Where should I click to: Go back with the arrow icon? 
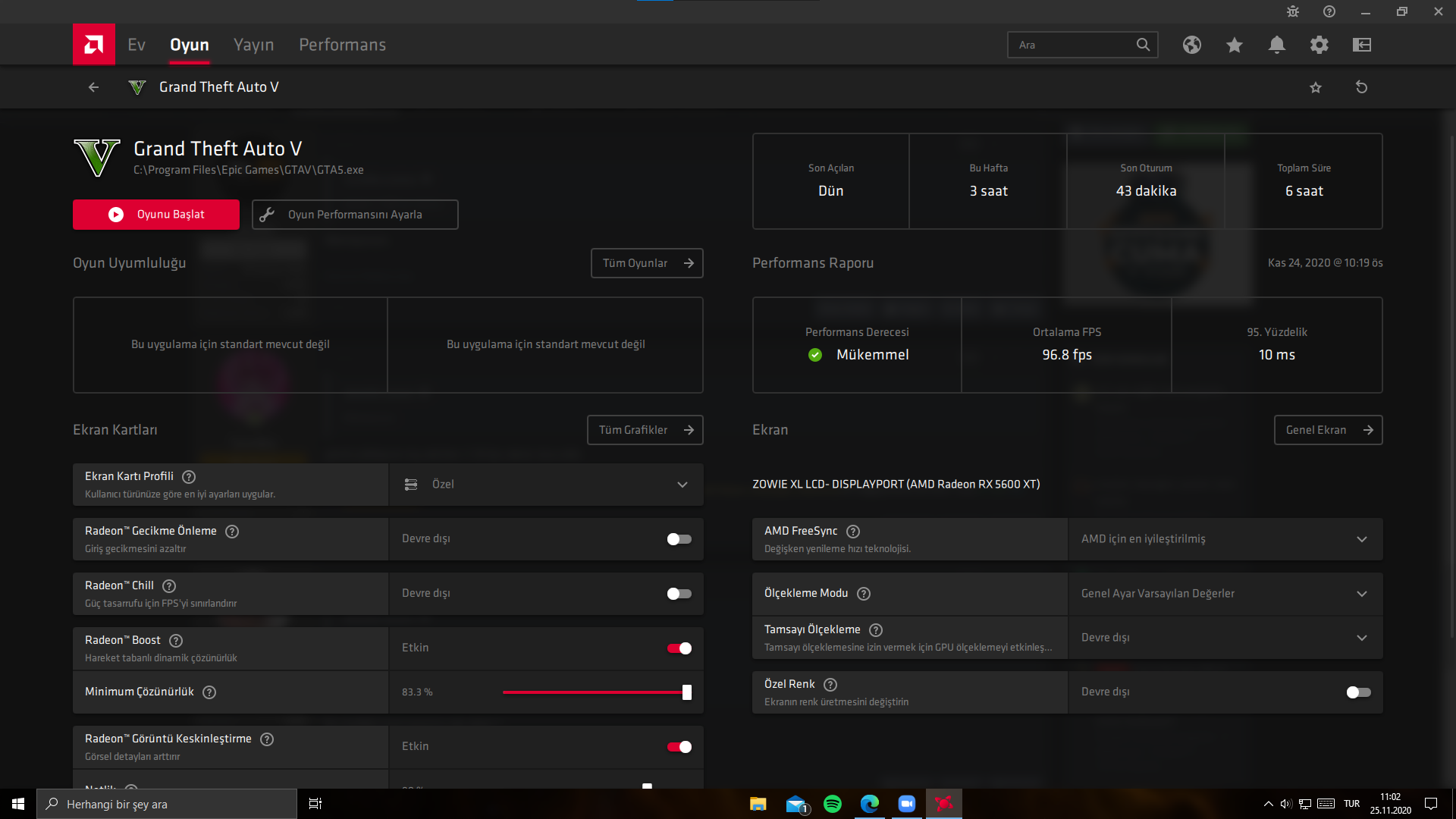click(x=93, y=87)
